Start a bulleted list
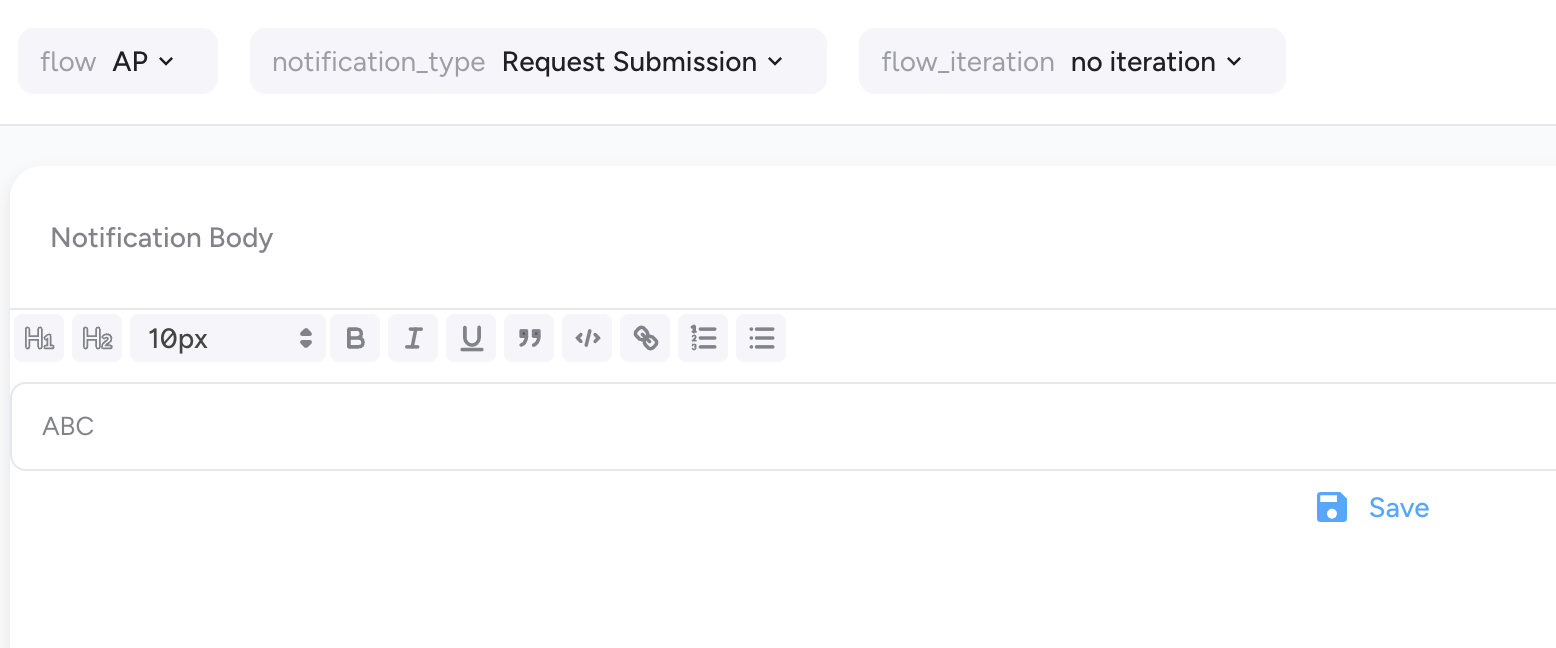This screenshot has width=1556, height=648. [761, 338]
